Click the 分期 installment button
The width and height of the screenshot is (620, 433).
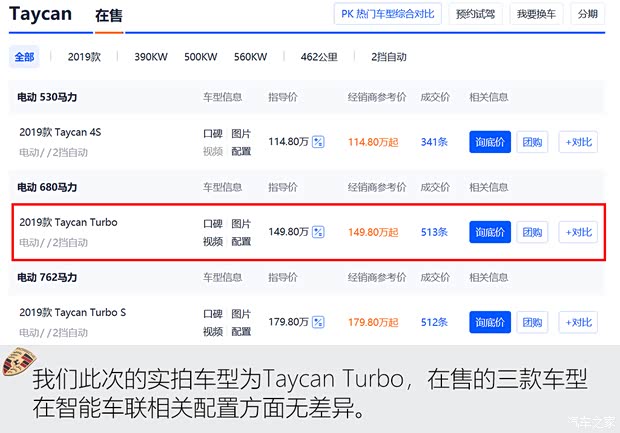tap(588, 14)
